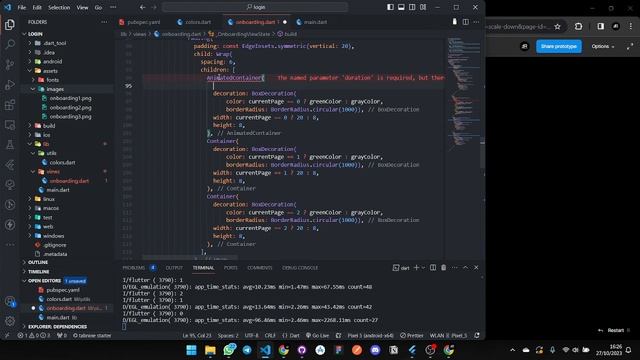Image resolution: width=640 pixels, height=360 pixels.
Task: Open the new terminal launch-profile dropdown arrow
Action: click(x=423, y=268)
